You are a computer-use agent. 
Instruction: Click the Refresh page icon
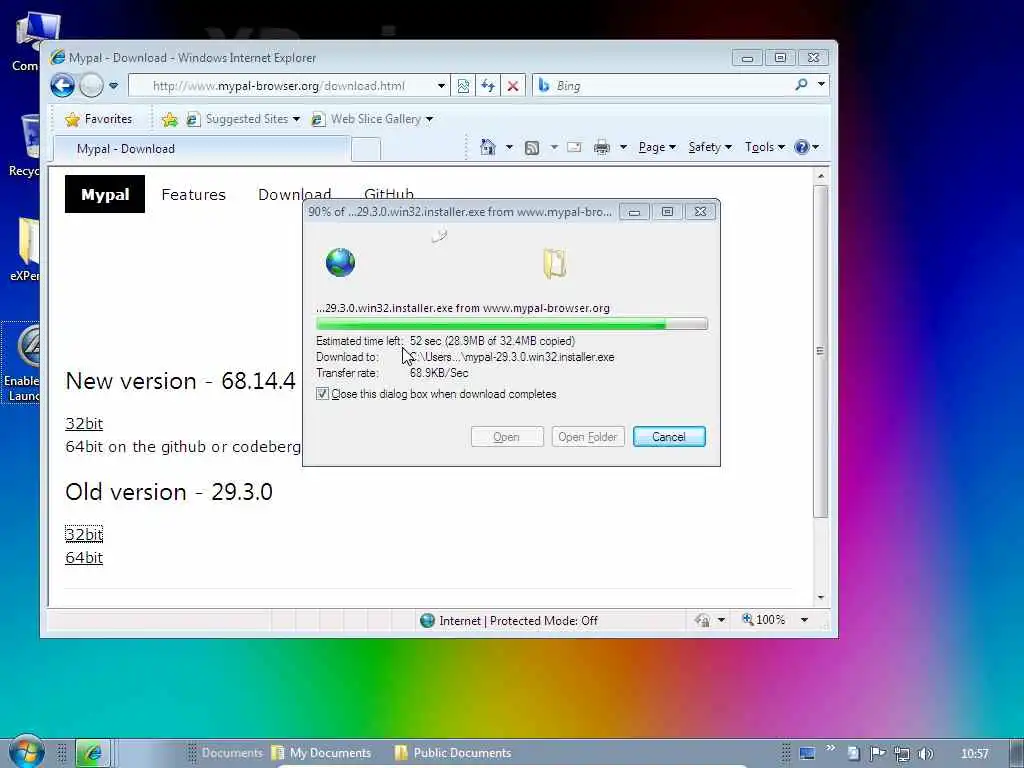[488, 86]
